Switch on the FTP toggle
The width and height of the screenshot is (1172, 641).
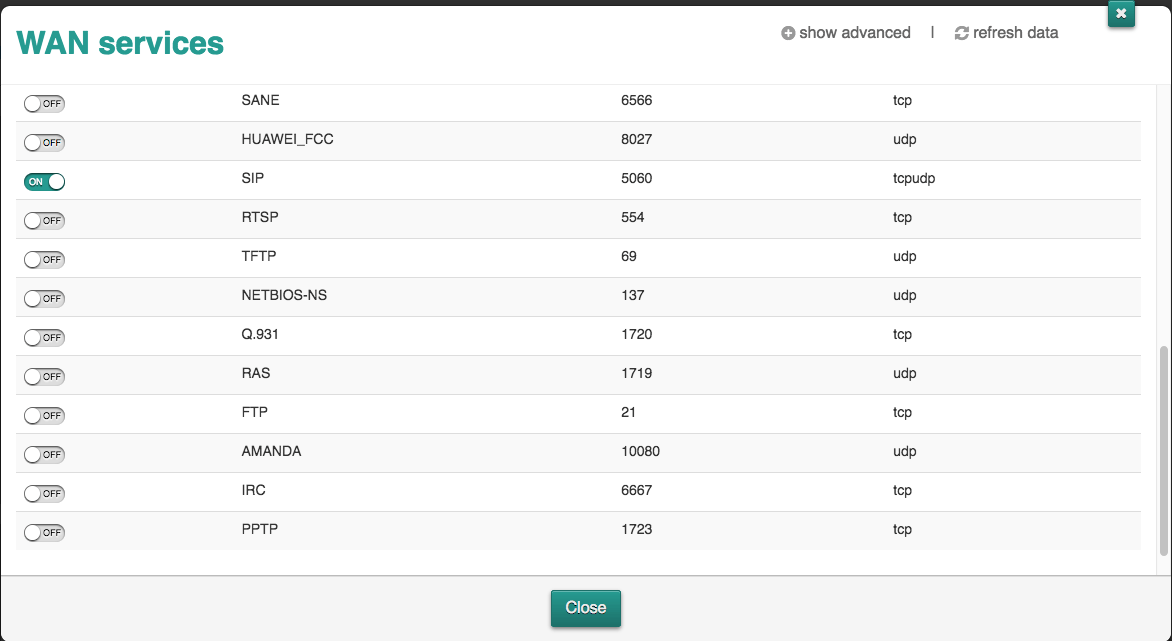(44, 415)
